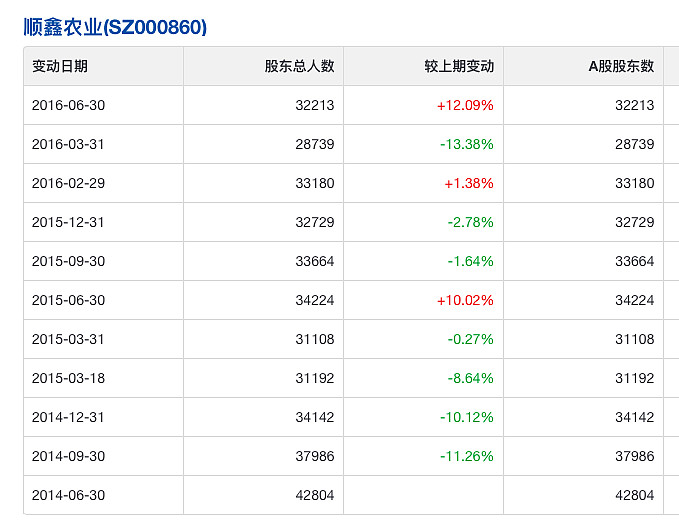The image size is (679, 527).
Task: Select the -11.26% change value
Action: (466, 456)
